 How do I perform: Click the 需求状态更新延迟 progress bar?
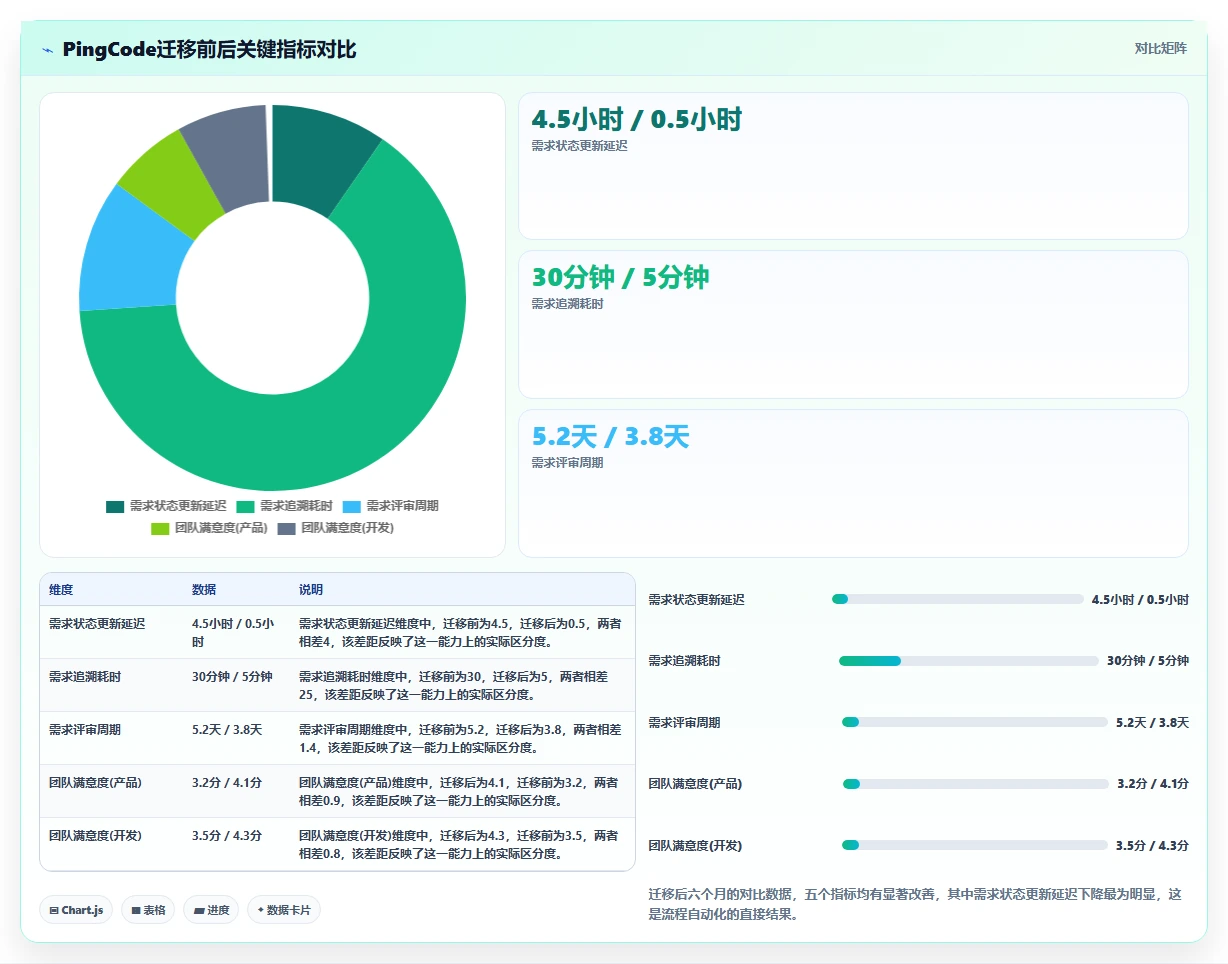click(957, 599)
